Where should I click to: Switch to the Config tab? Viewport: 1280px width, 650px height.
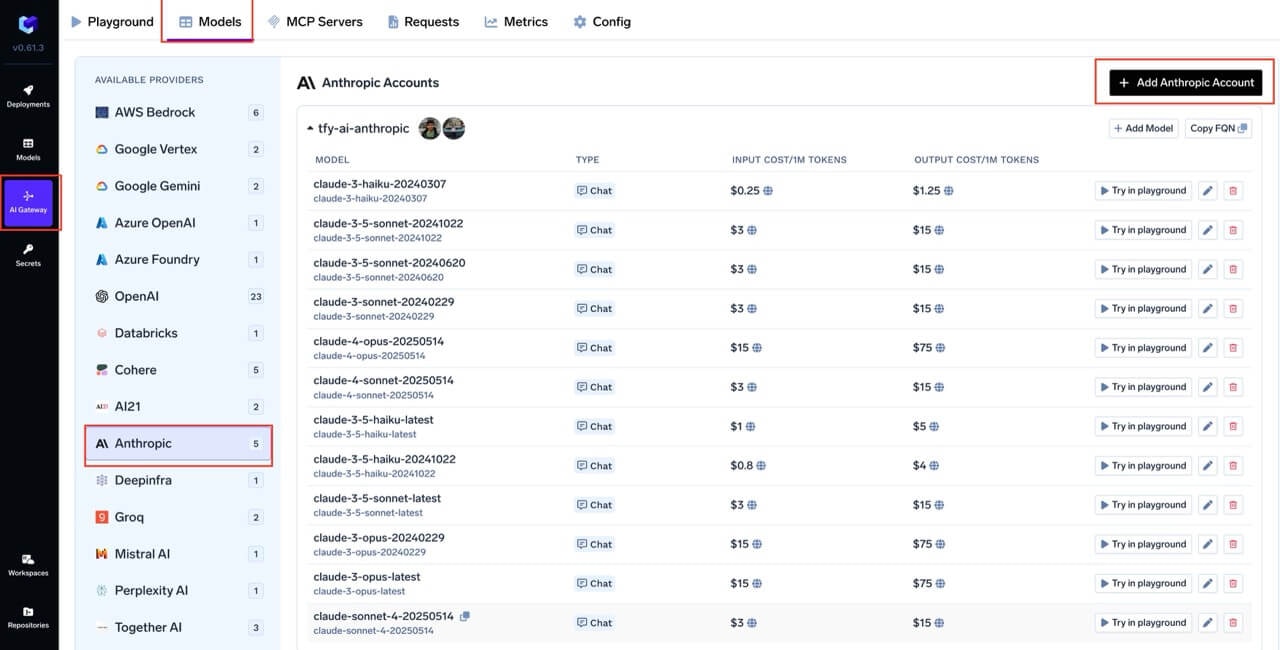click(x=602, y=21)
